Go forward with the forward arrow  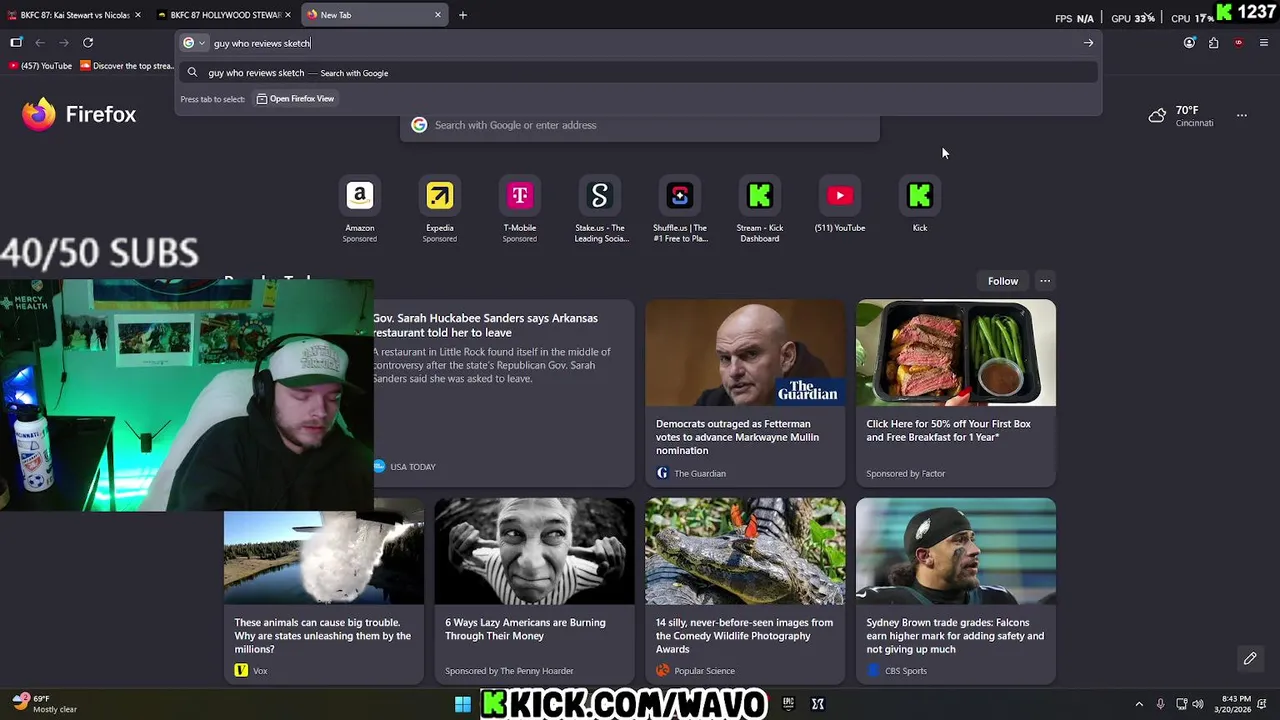point(63,42)
